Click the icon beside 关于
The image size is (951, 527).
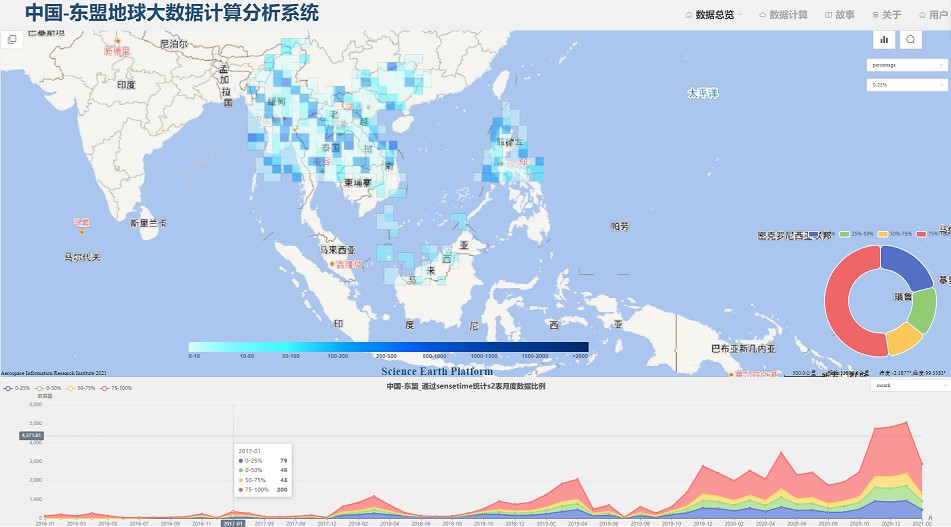coord(876,15)
